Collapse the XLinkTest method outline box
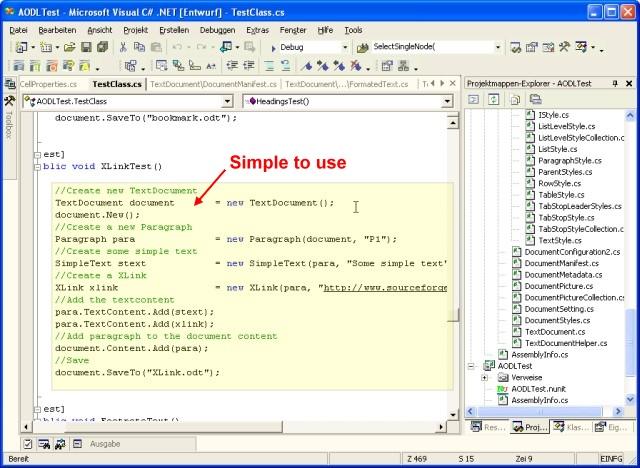 (36, 166)
